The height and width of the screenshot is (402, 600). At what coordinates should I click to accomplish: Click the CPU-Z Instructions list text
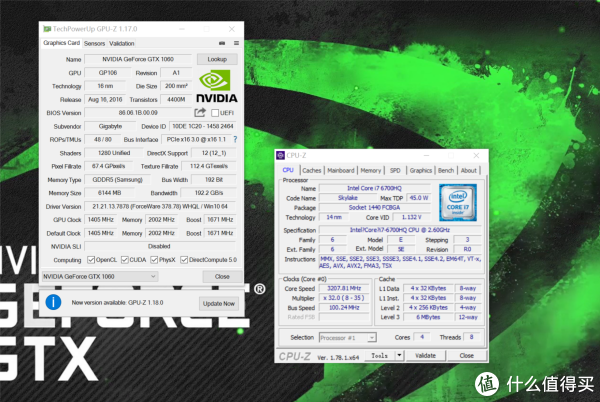pos(400,262)
